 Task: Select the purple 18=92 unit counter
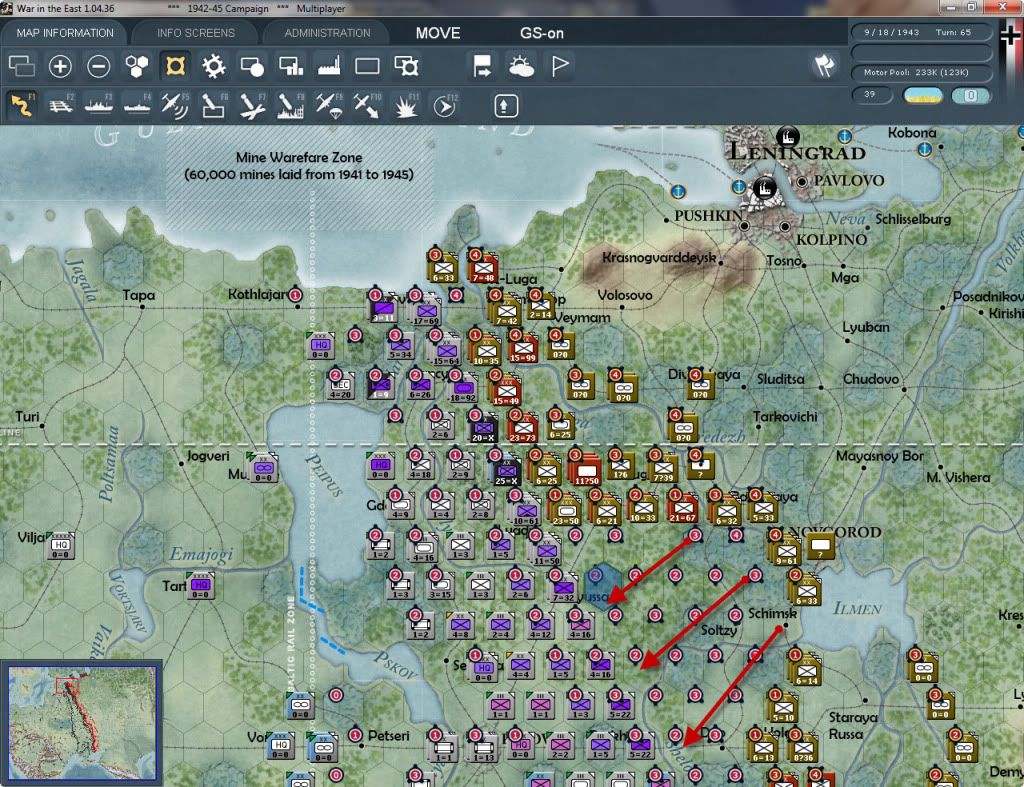click(462, 388)
